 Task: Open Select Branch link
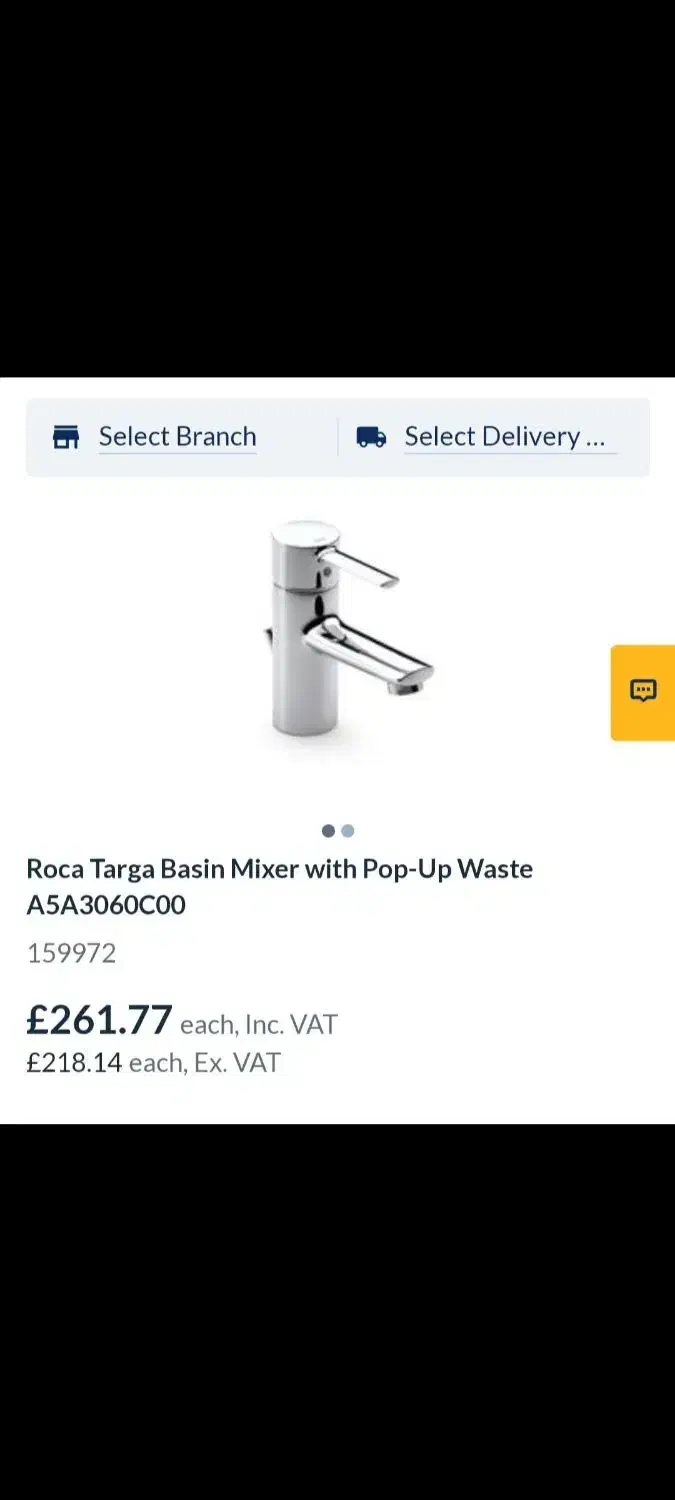click(x=177, y=437)
